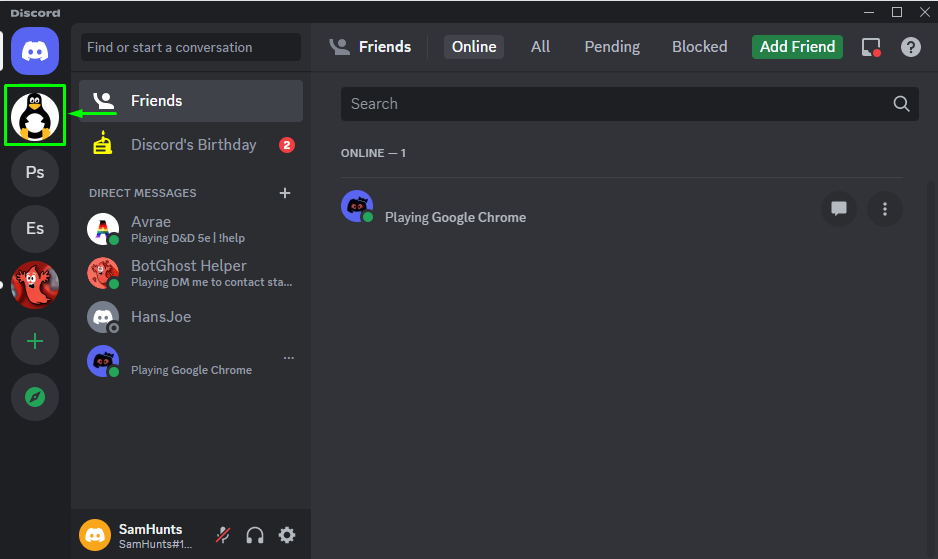The height and width of the screenshot is (559, 938).
Task: Select Friends in the sidebar
Action: pos(191,101)
